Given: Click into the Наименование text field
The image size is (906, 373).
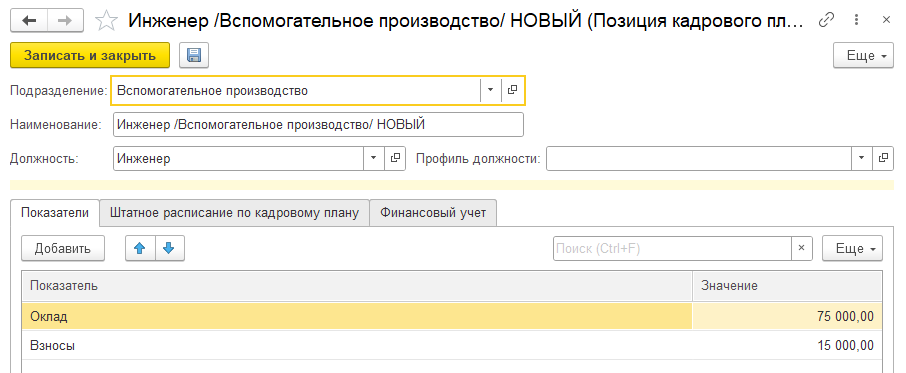Looking at the screenshot, I should [x=318, y=124].
